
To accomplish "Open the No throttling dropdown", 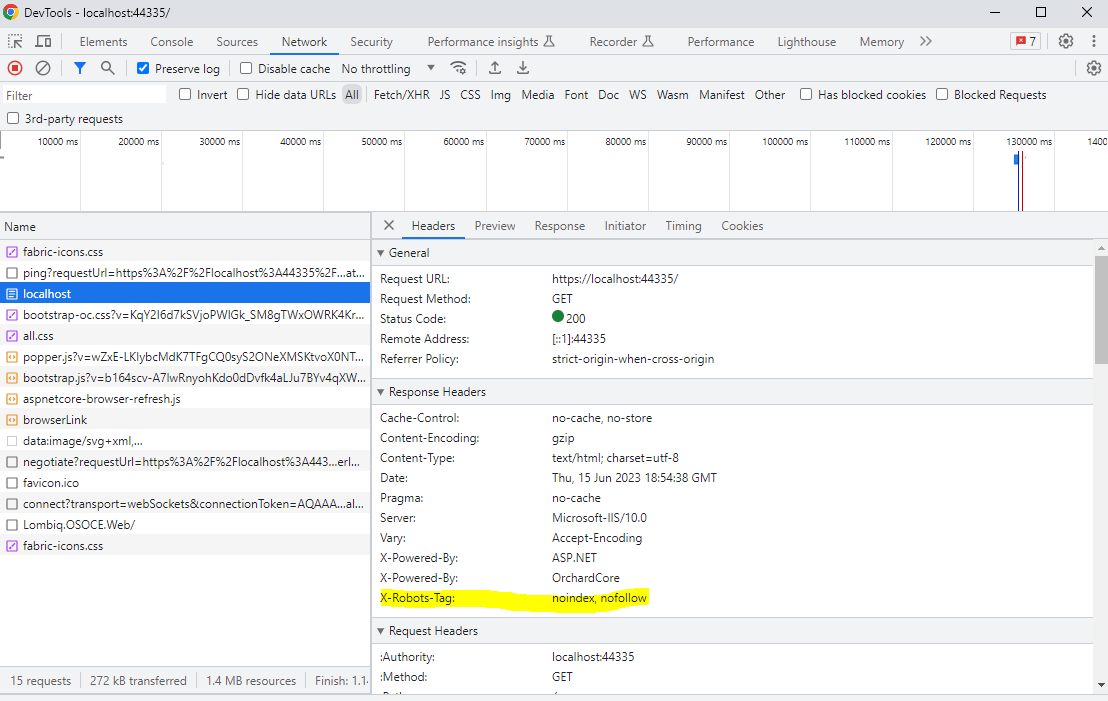I will click(x=387, y=69).
